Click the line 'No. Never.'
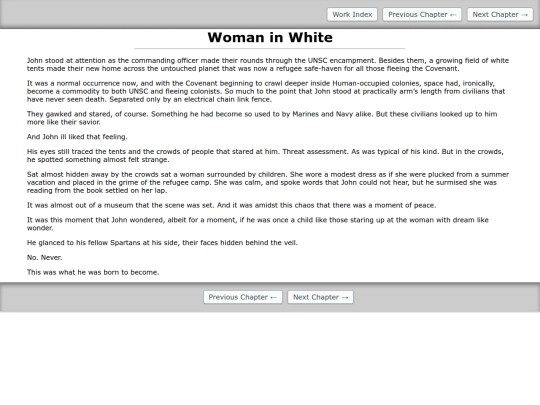 click(x=44, y=258)
